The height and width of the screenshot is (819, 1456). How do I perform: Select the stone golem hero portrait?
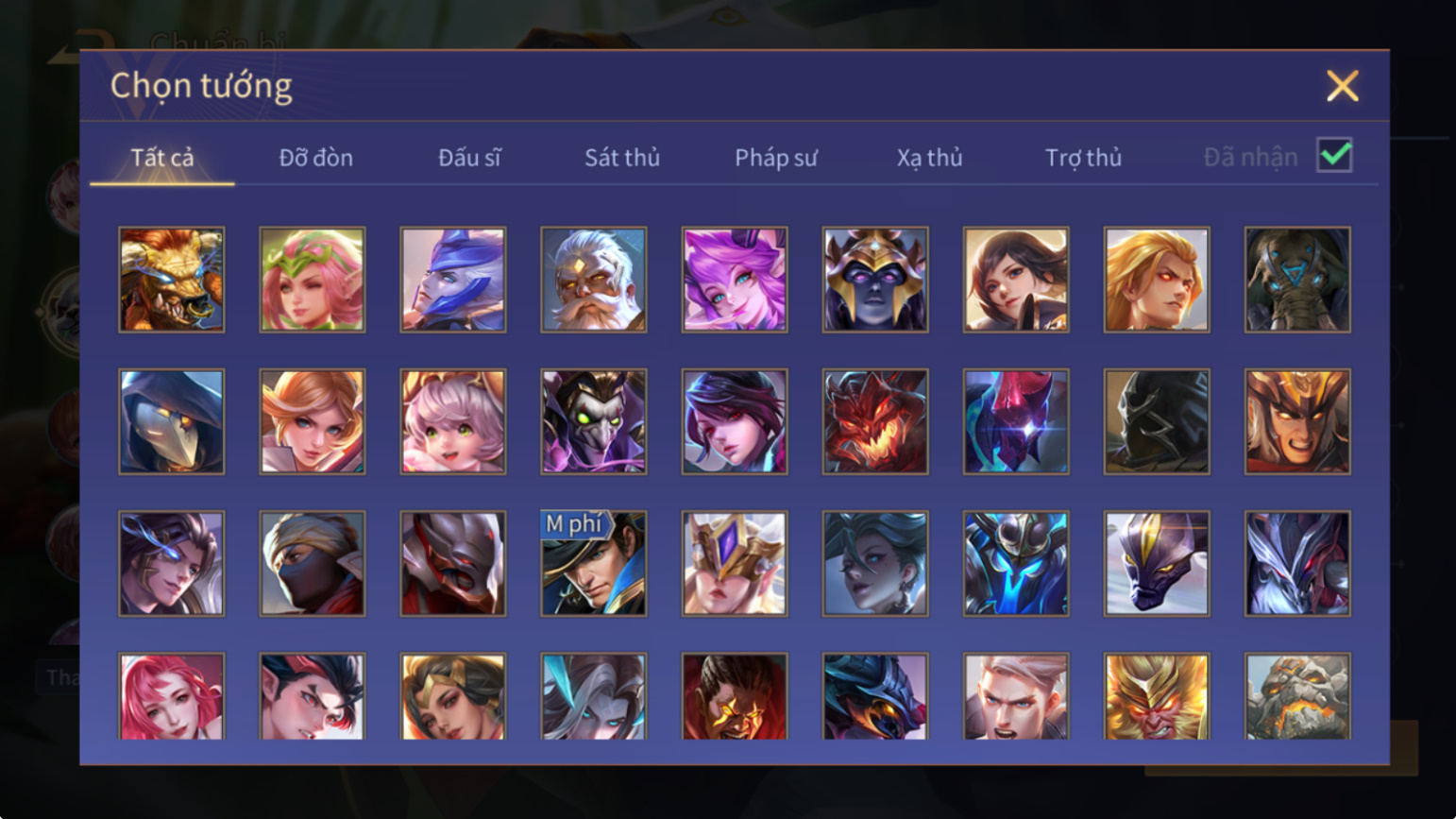[1297, 696]
